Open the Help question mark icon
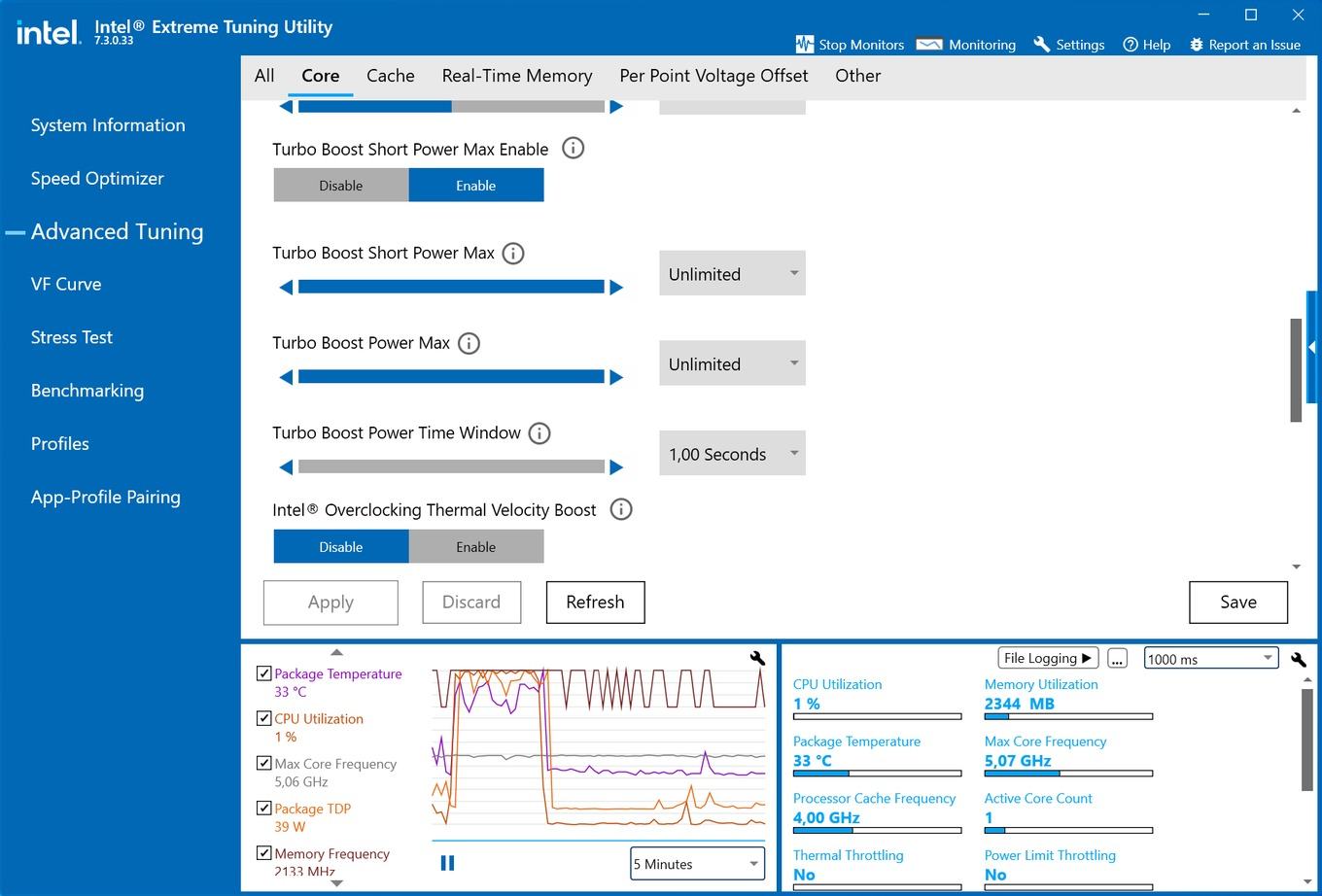The height and width of the screenshot is (896, 1322). click(1131, 45)
